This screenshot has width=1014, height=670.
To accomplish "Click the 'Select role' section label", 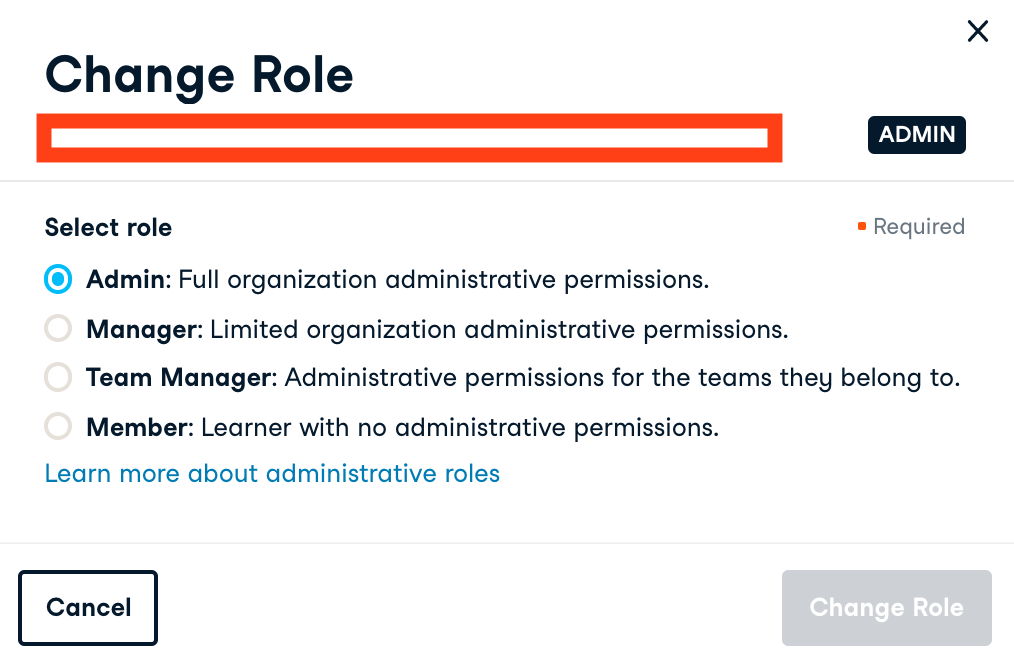I will click(x=108, y=228).
